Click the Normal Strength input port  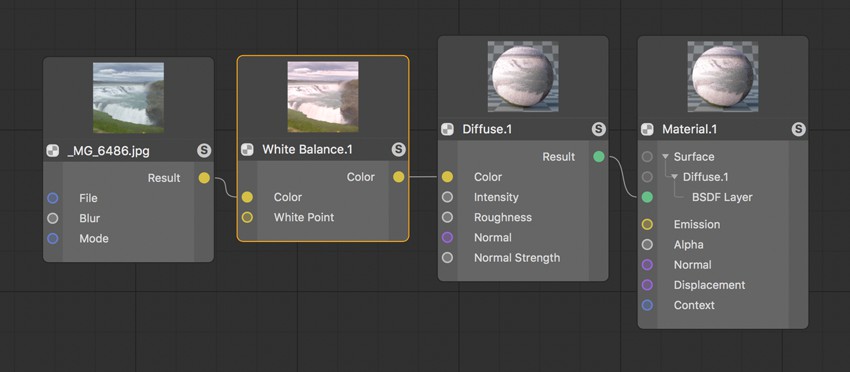pos(447,258)
